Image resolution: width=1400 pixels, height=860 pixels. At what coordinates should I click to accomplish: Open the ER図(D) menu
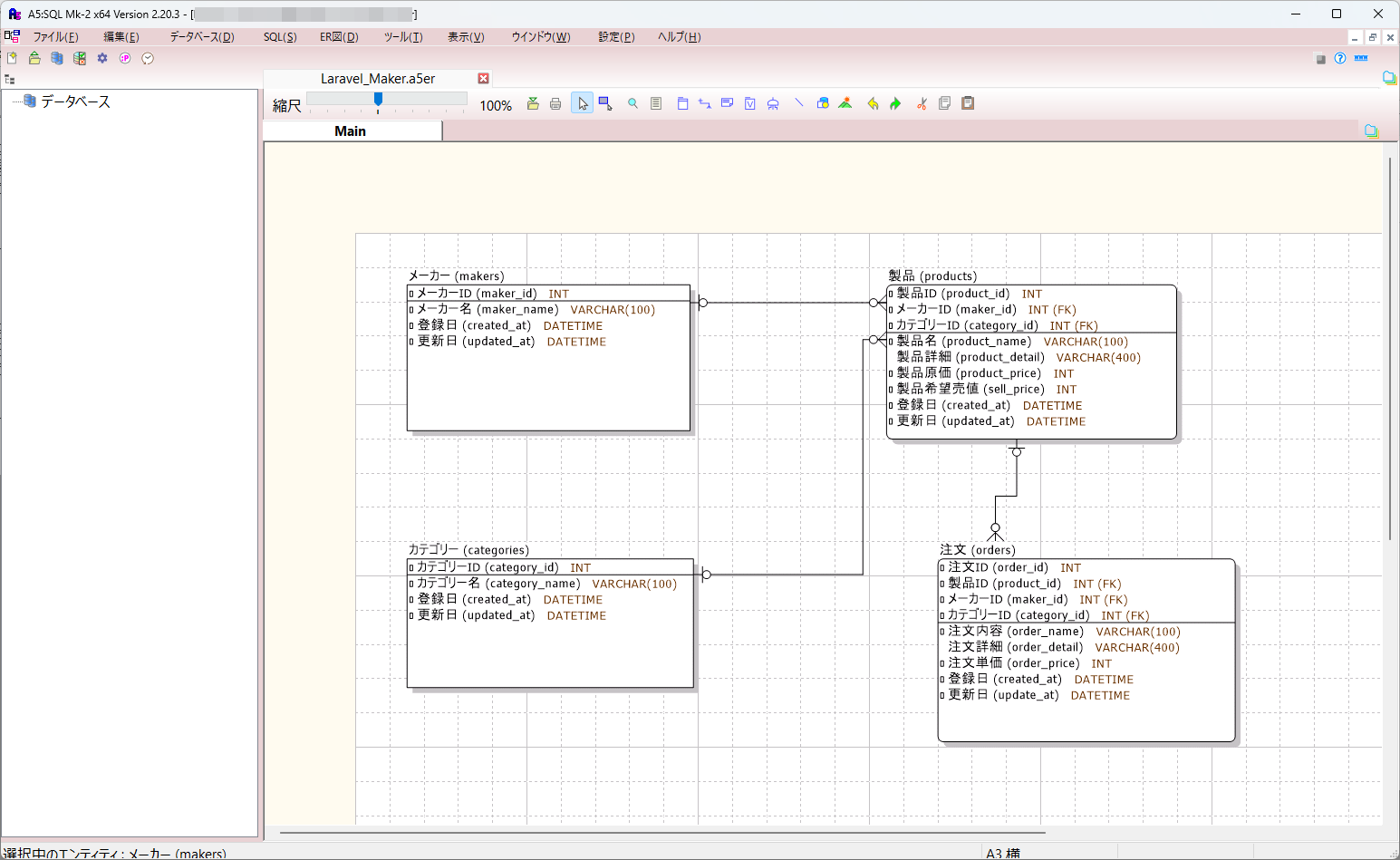[x=339, y=37]
